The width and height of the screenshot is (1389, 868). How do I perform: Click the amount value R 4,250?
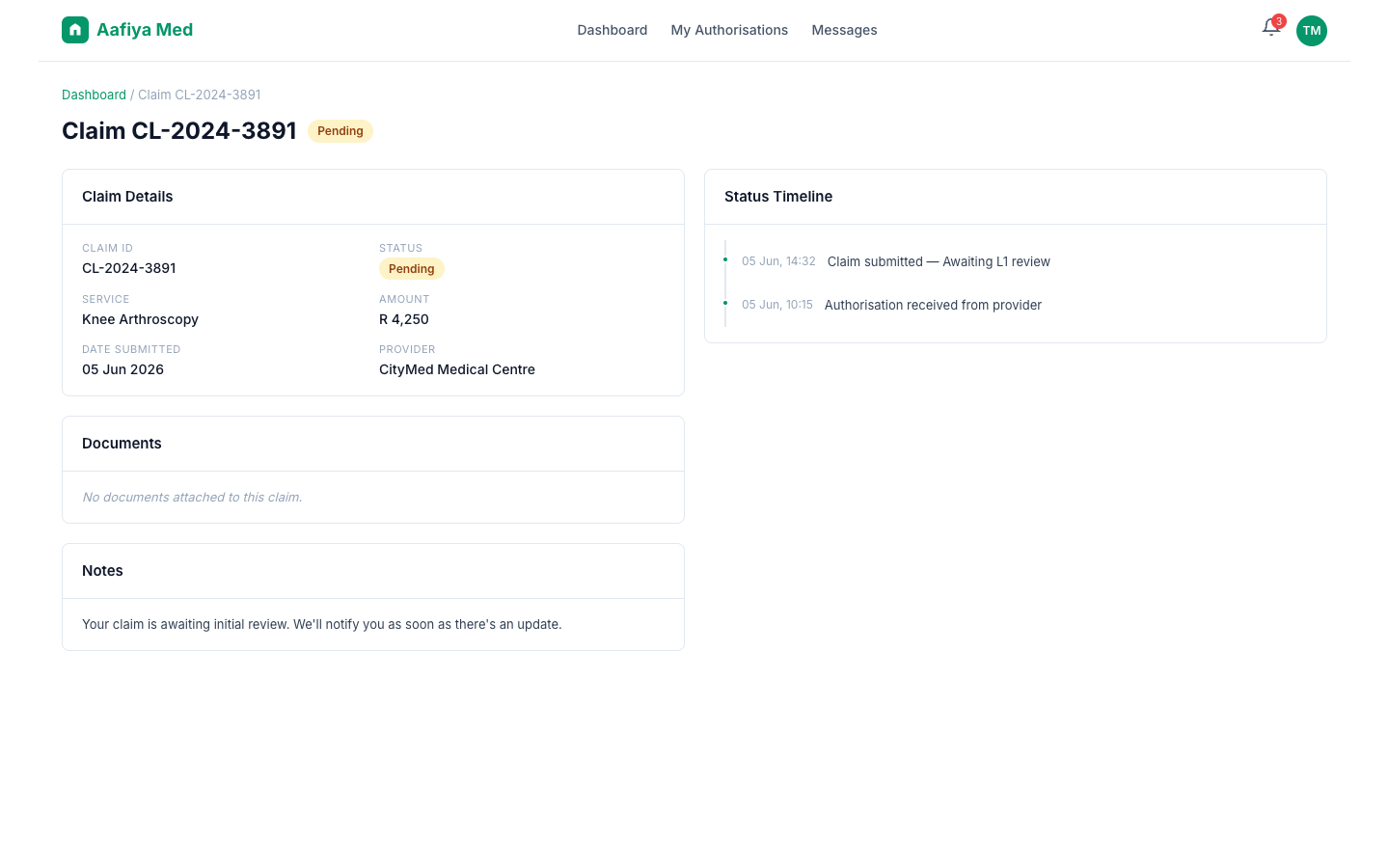404,319
